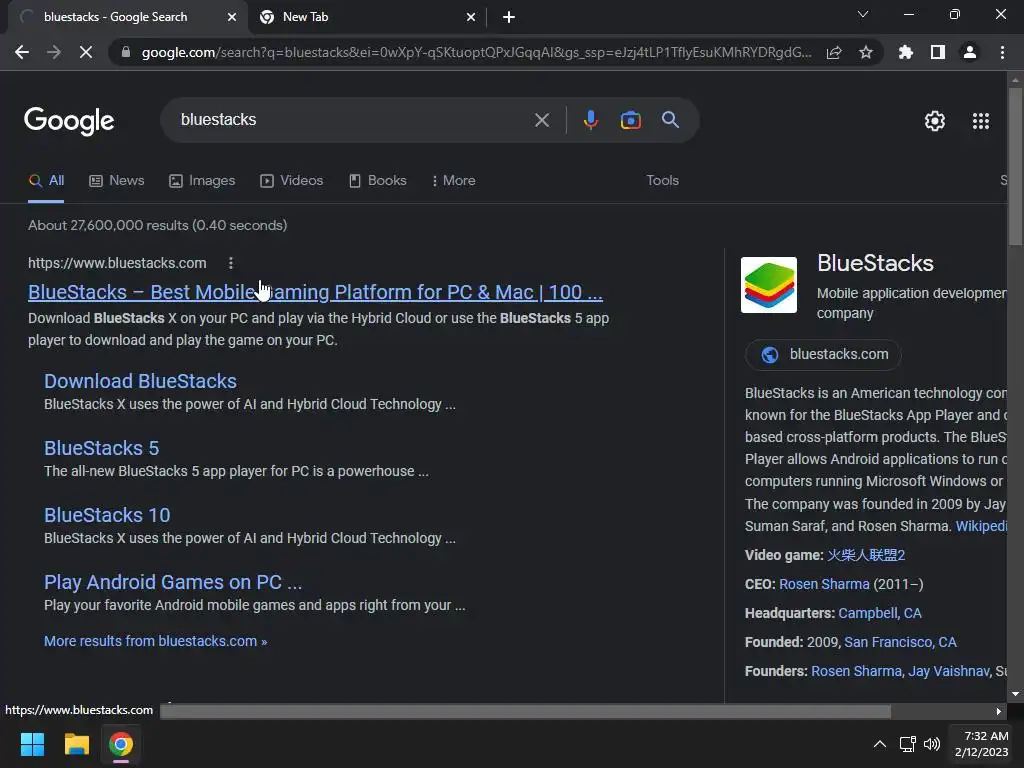Open Play Android Games on PC link
1024x768 pixels.
coord(173,582)
